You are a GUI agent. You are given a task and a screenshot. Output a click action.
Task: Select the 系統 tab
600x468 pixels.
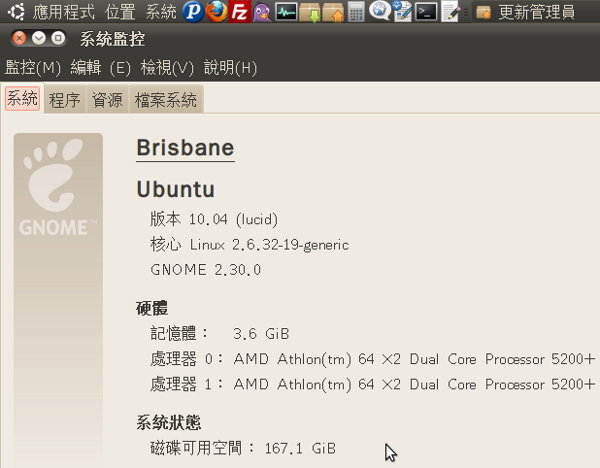23,98
